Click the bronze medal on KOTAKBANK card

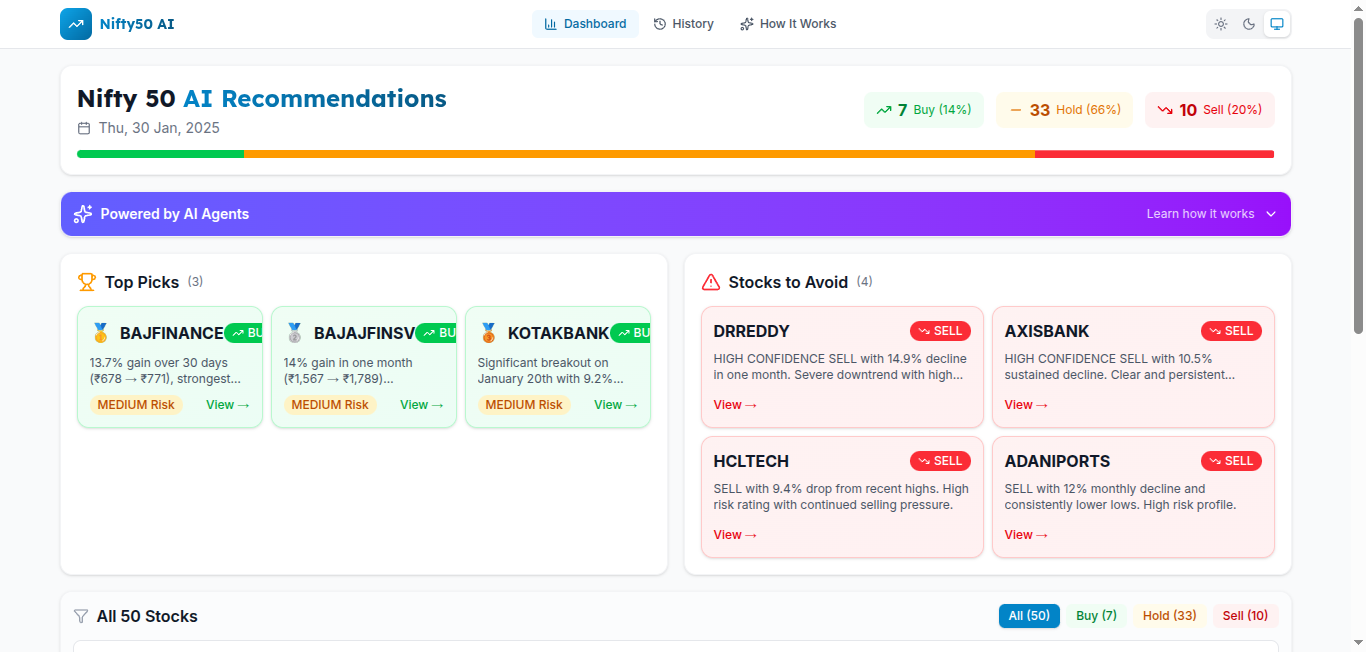click(488, 333)
